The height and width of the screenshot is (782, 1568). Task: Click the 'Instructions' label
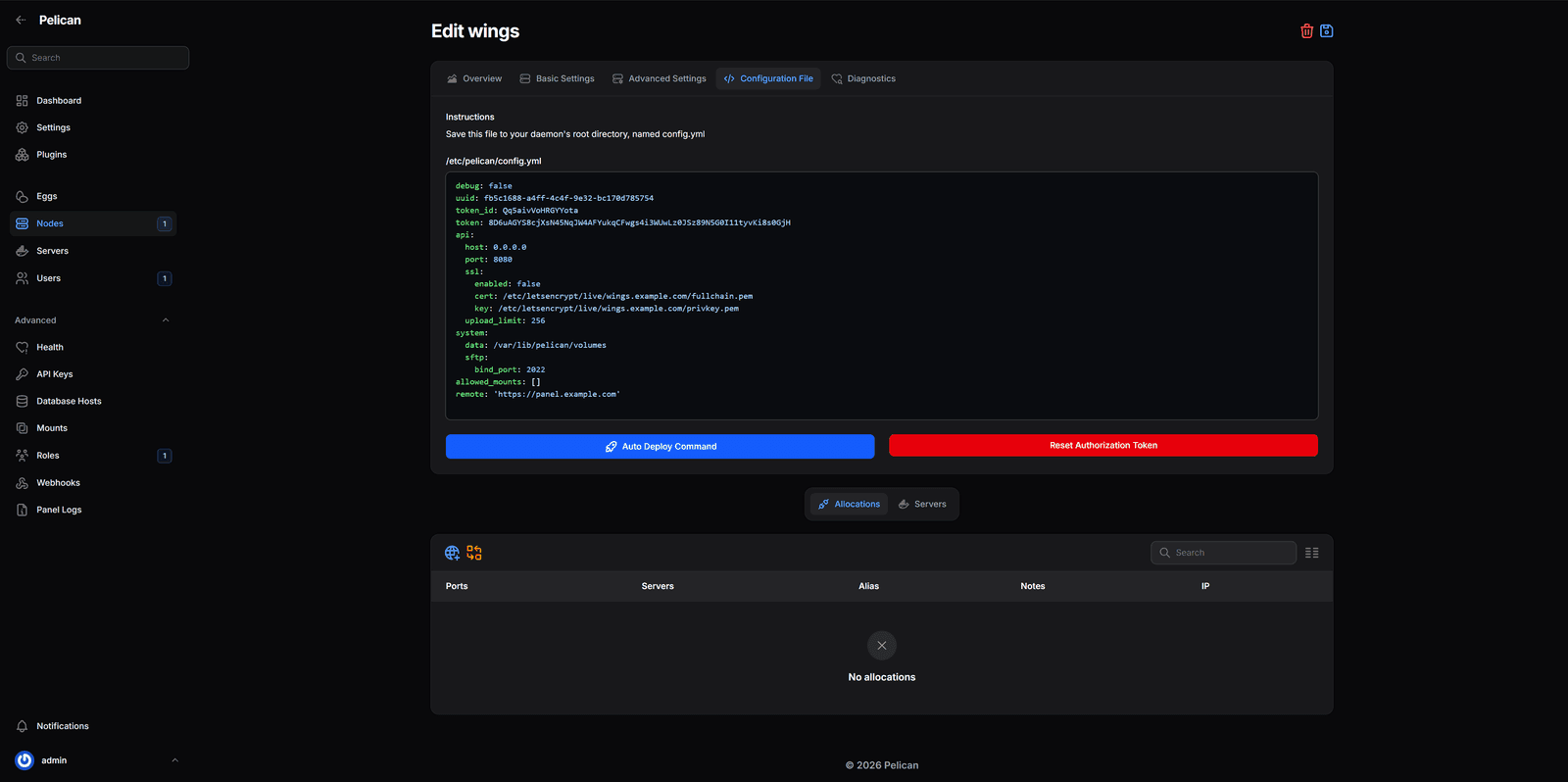470,117
